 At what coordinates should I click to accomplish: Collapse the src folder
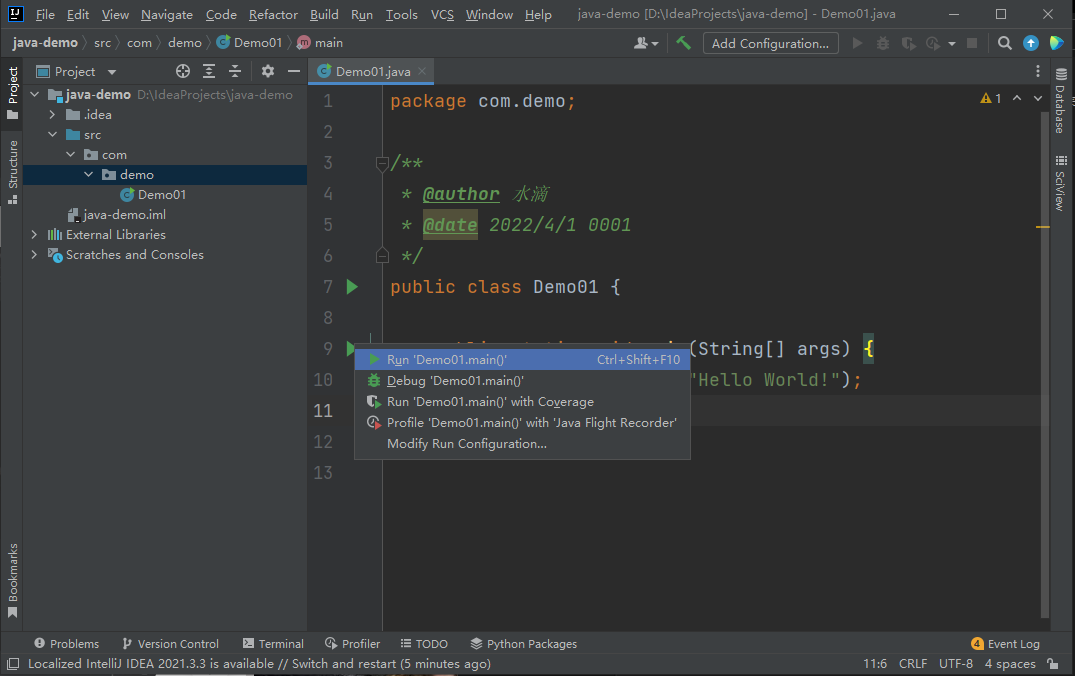(x=53, y=134)
